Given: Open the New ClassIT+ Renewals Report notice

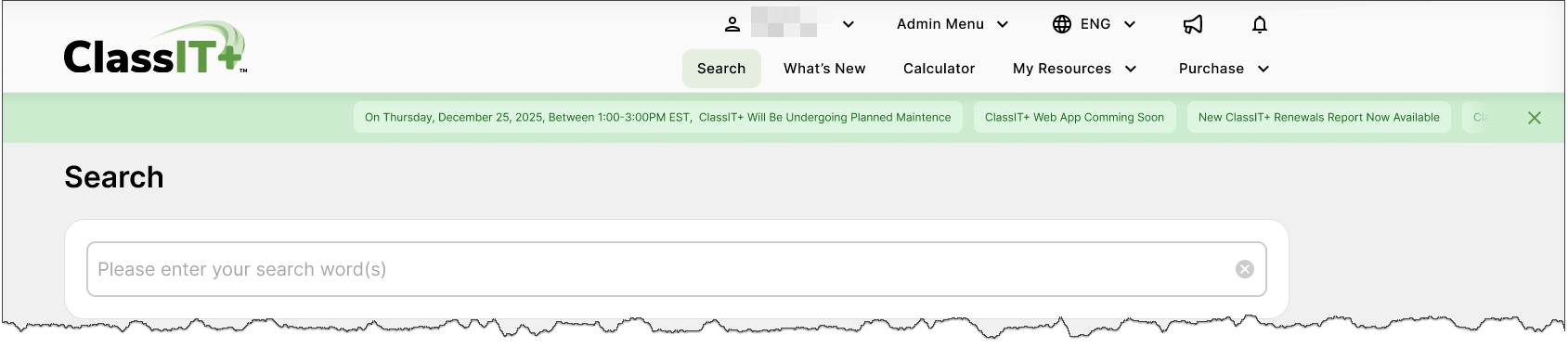Looking at the screenshot, I should coord(1318,117).
